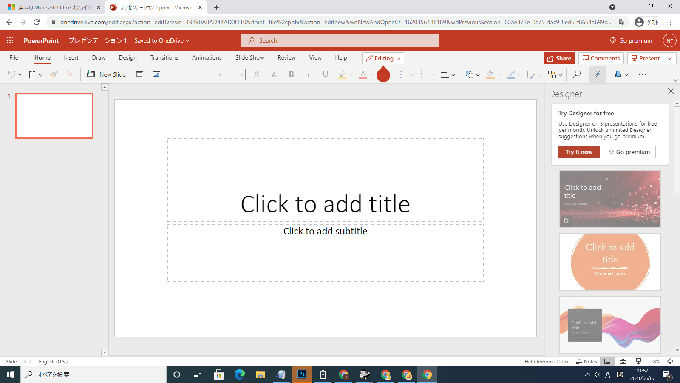This screenshot has height=383, width=680.
Task: Click the numbered list icon
Action: (x=422, y=75)
